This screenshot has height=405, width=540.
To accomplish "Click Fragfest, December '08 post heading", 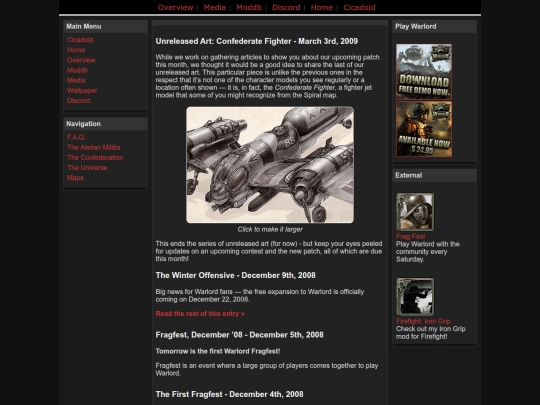I will click(x=239, y=335).
